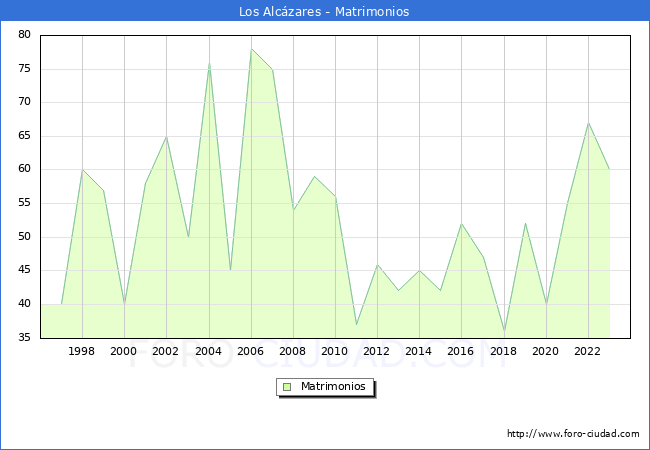Click the 80 y-axis label
This screenshot has width=650, height=450.
pyautogui.click(x=24, y=35)
